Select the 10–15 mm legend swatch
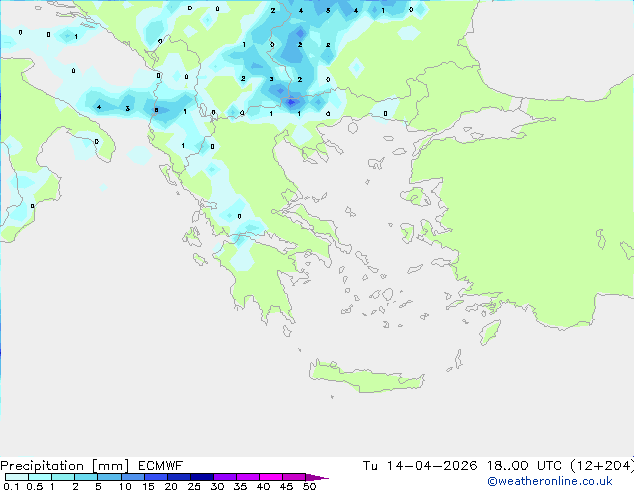The width and height of the screenshot is (634, 490). tap(132, 477)
